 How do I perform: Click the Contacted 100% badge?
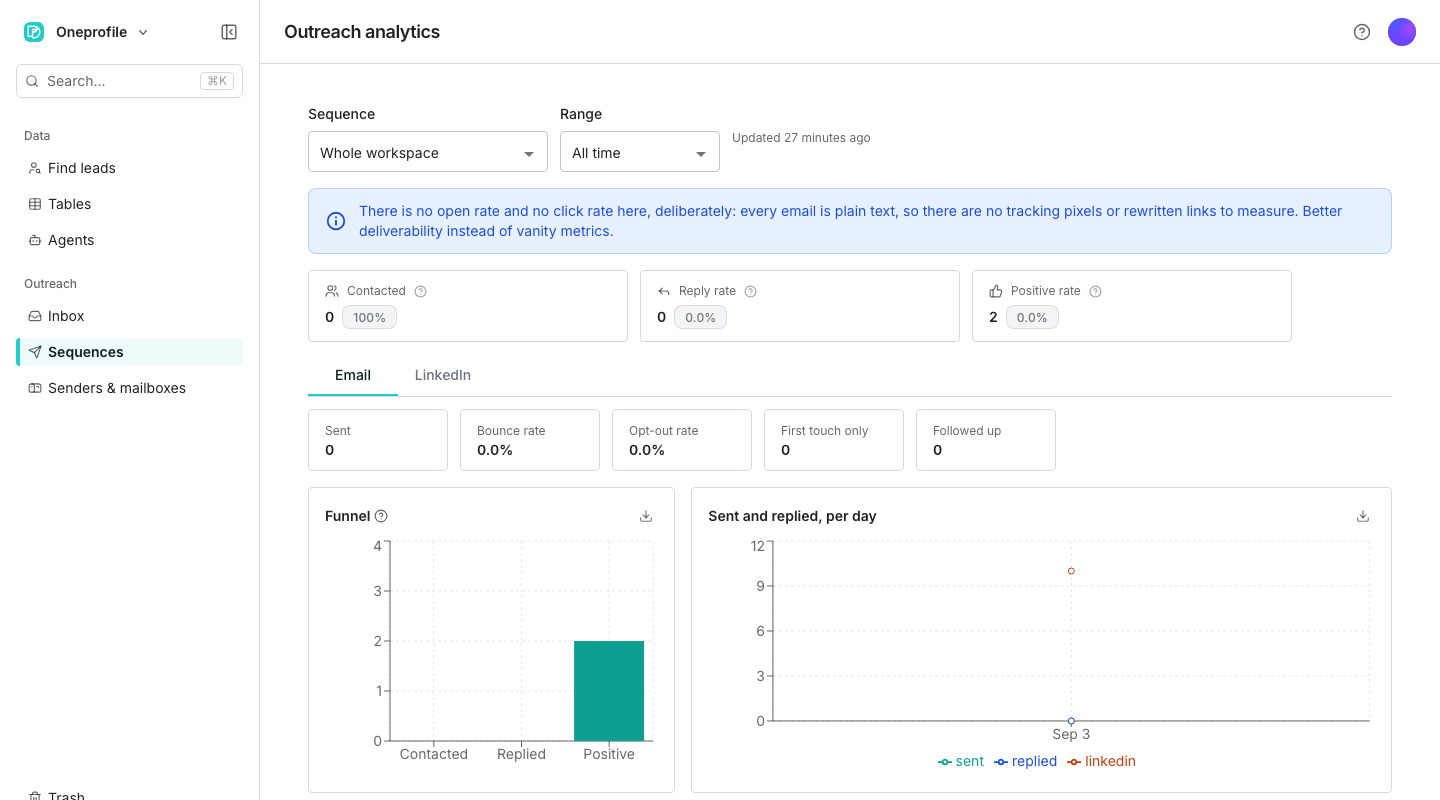(x=370, y=317)
